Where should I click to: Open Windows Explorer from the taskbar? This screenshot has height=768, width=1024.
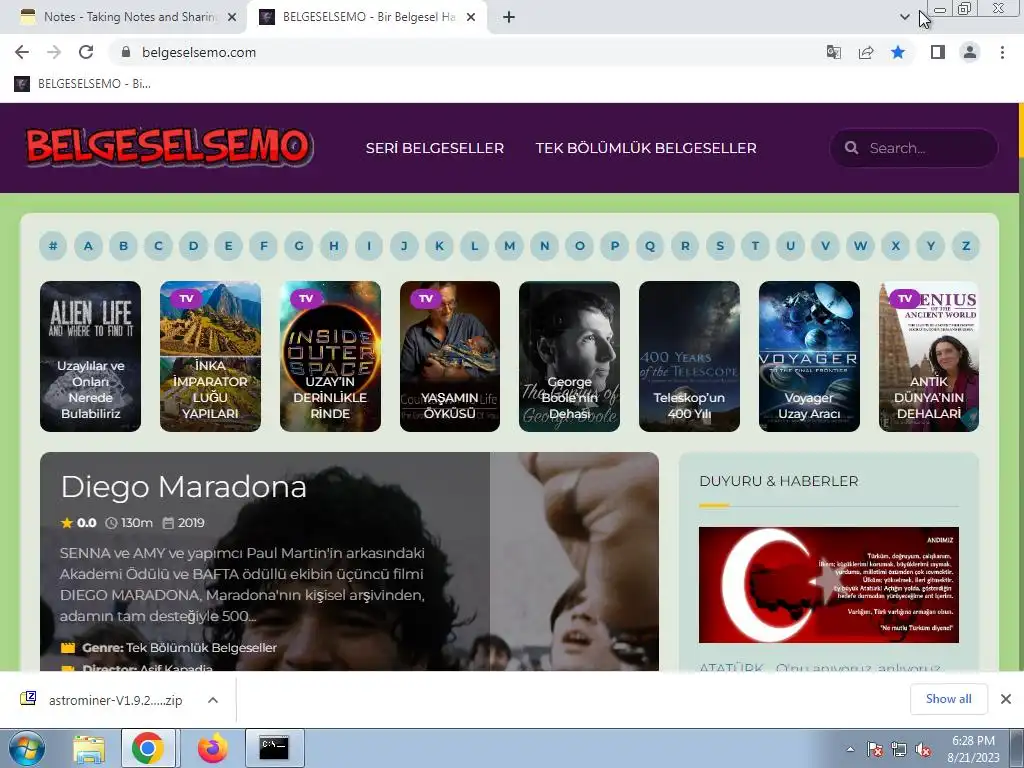89,749
